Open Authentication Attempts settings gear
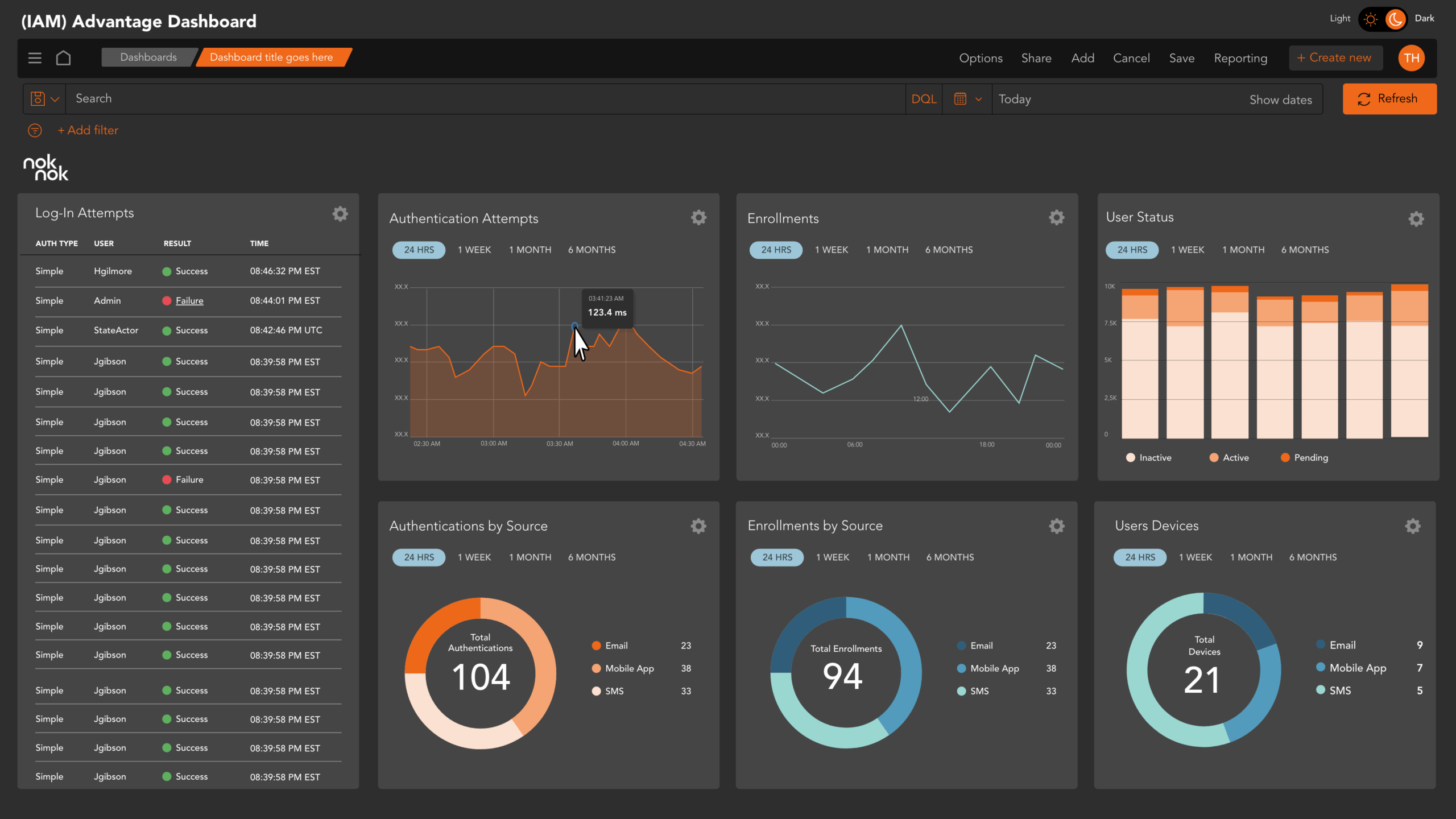Image resolution: width=1456 pixels, height=819 pixels. pyautogui.click(x=698, y=217)
